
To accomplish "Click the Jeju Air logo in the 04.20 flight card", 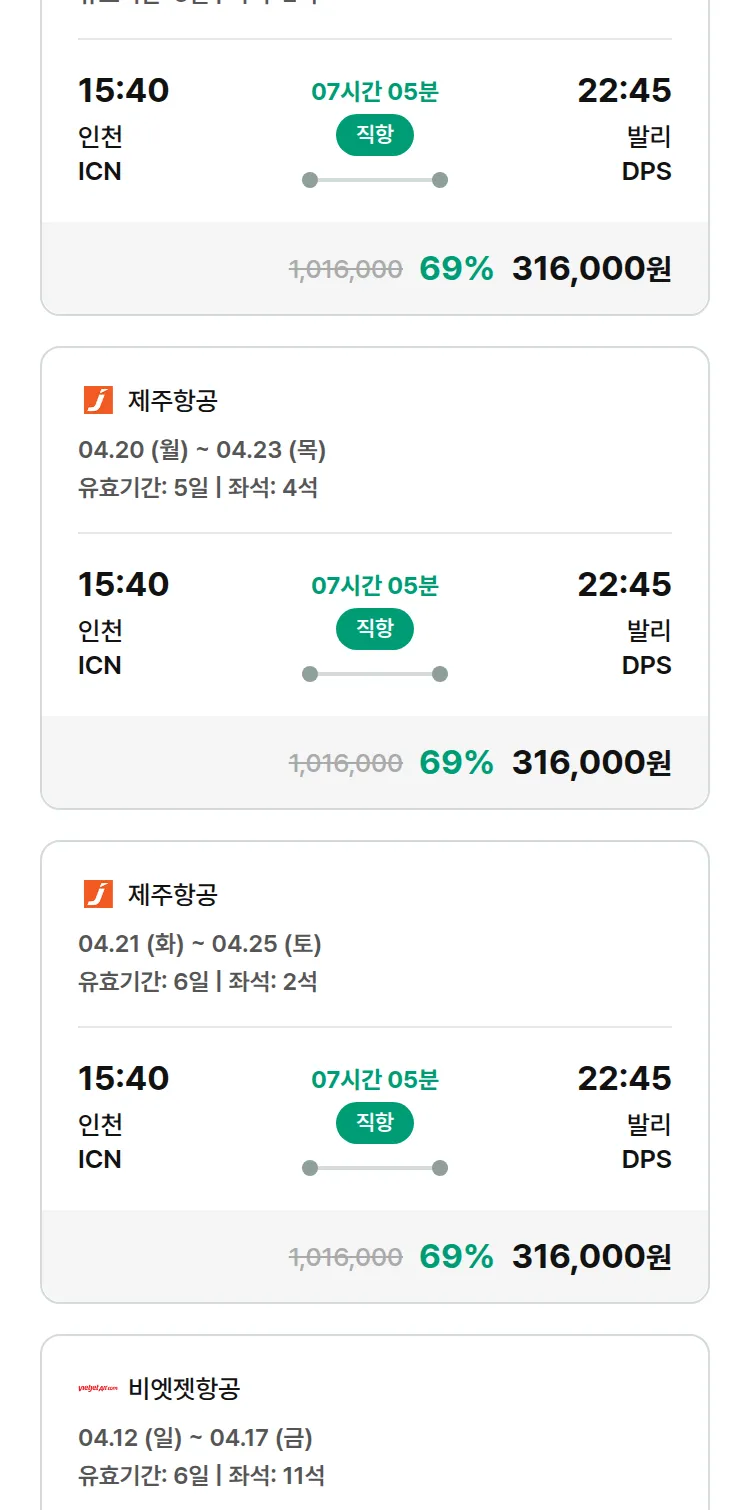I will click(98, 400).
